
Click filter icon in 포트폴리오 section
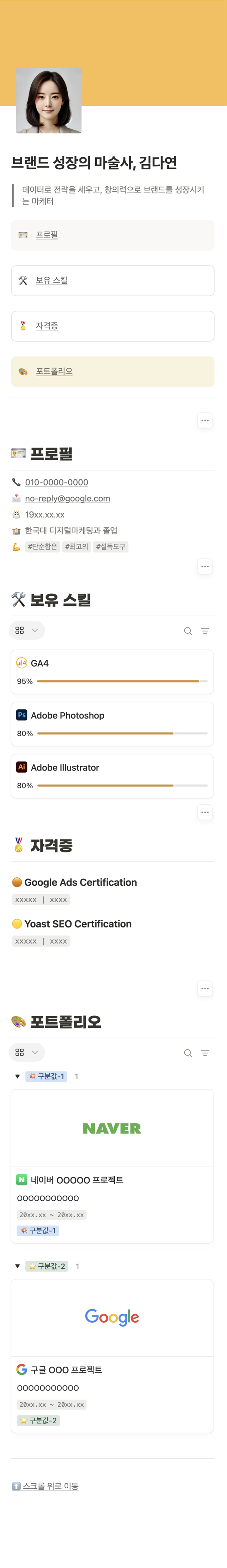[x=205, y=1053]
